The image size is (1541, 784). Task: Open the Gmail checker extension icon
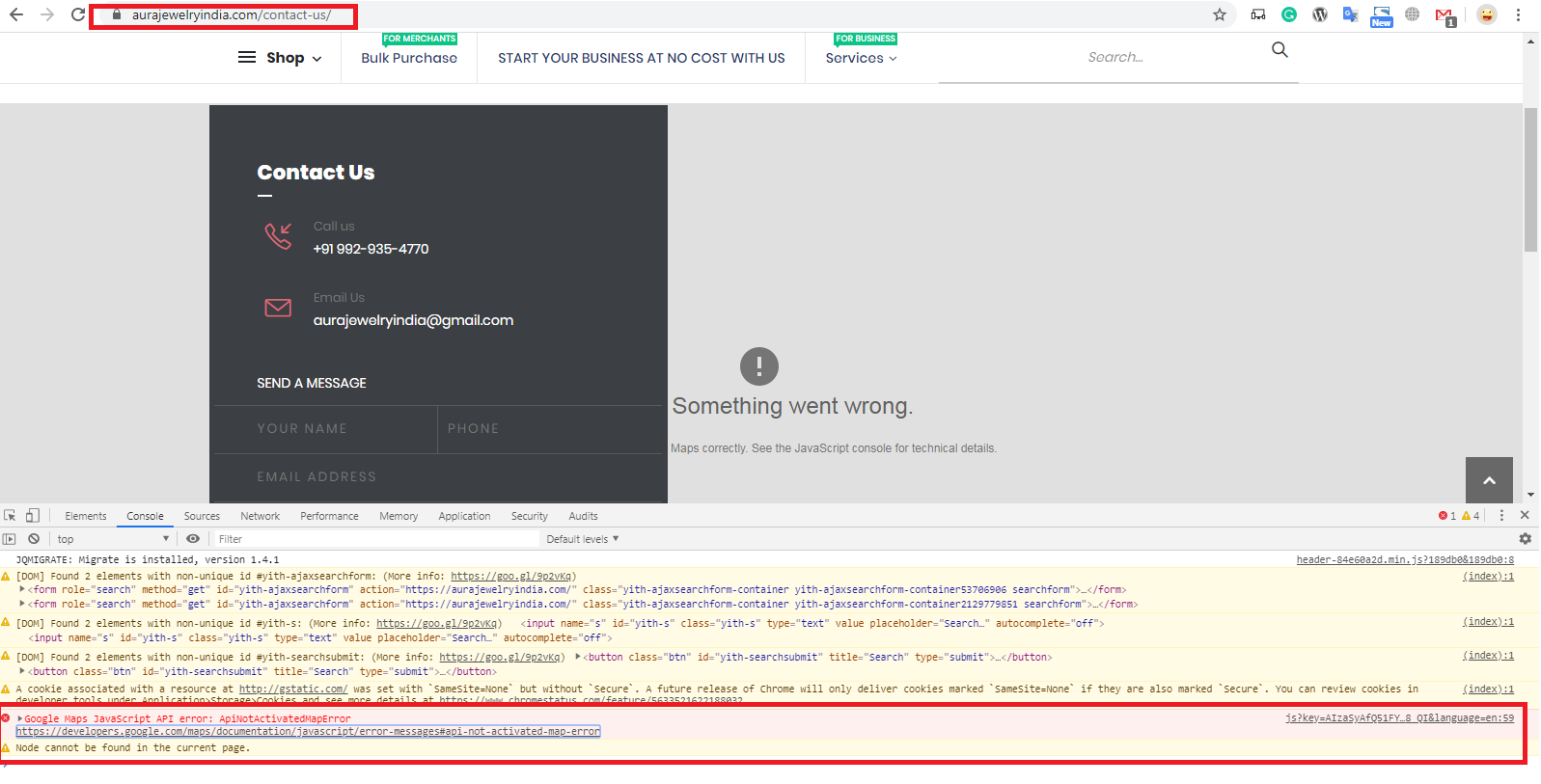pos(1445,16)
